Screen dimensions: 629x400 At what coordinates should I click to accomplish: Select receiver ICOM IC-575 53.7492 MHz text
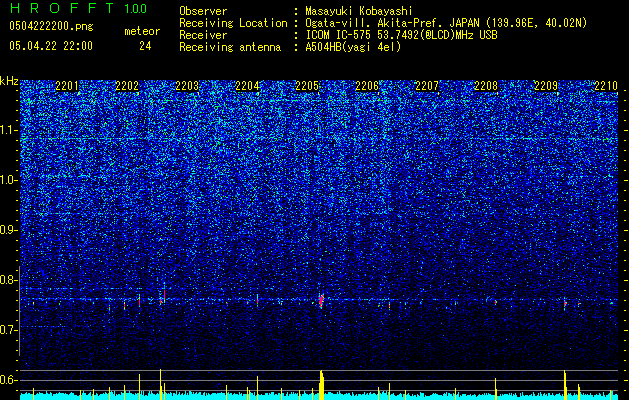[401, 35]
